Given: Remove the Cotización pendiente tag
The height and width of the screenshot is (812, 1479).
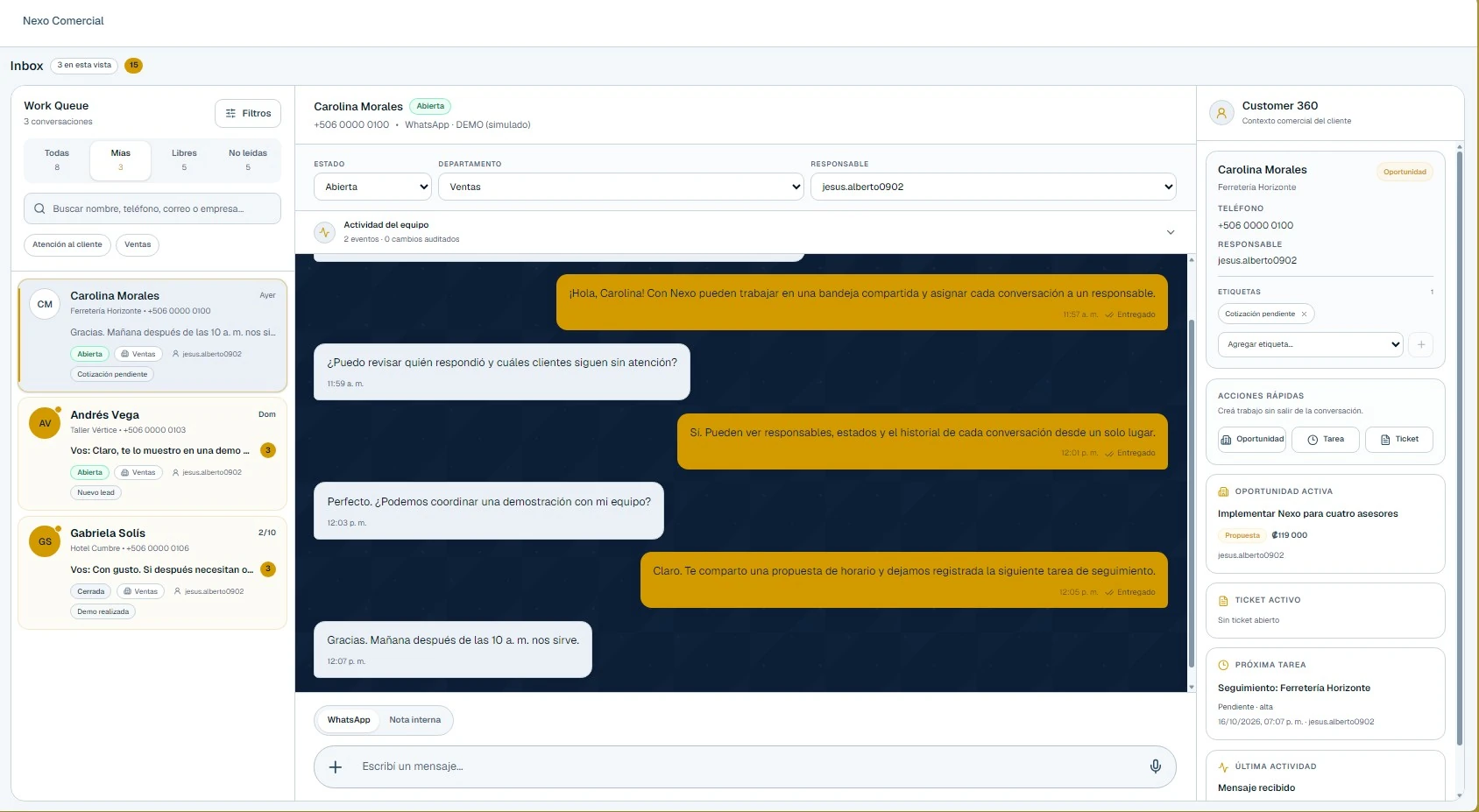Looking at the screenshot, I should (1304, 314).
